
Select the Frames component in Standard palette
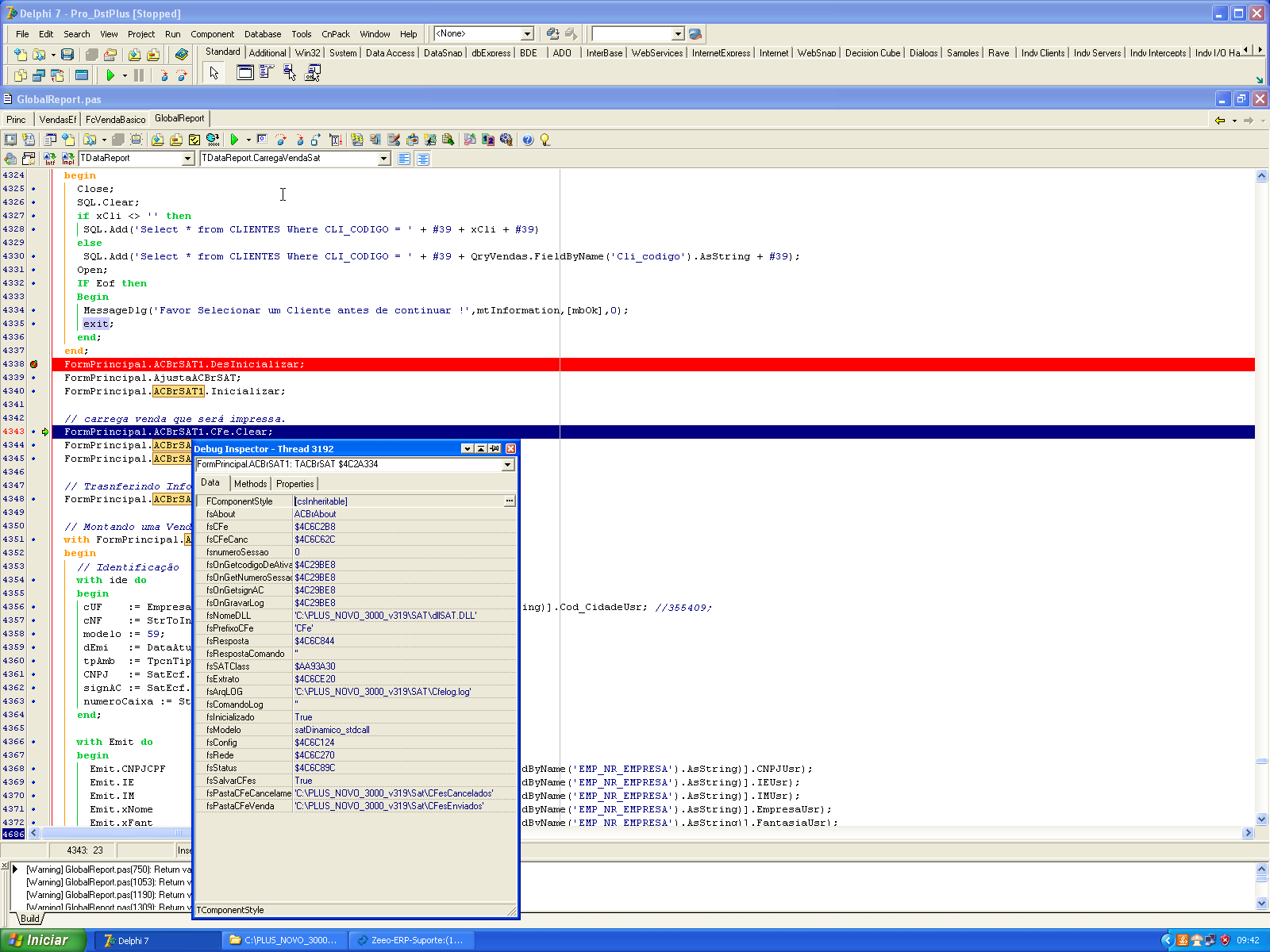[245, 72]
